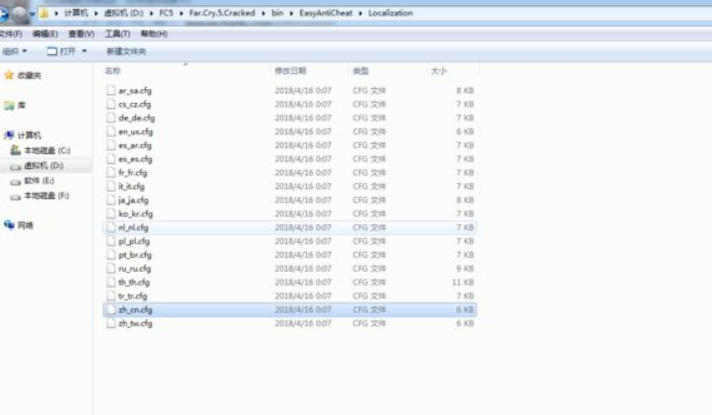Open the recent locations dropdown arrow
The height and width of the screenshot is (415, 712).
point(32,14)
